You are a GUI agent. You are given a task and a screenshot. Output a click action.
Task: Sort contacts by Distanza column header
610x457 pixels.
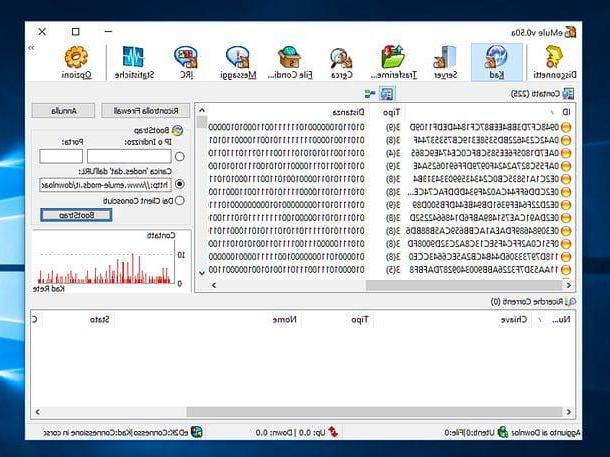pos(290,112)
